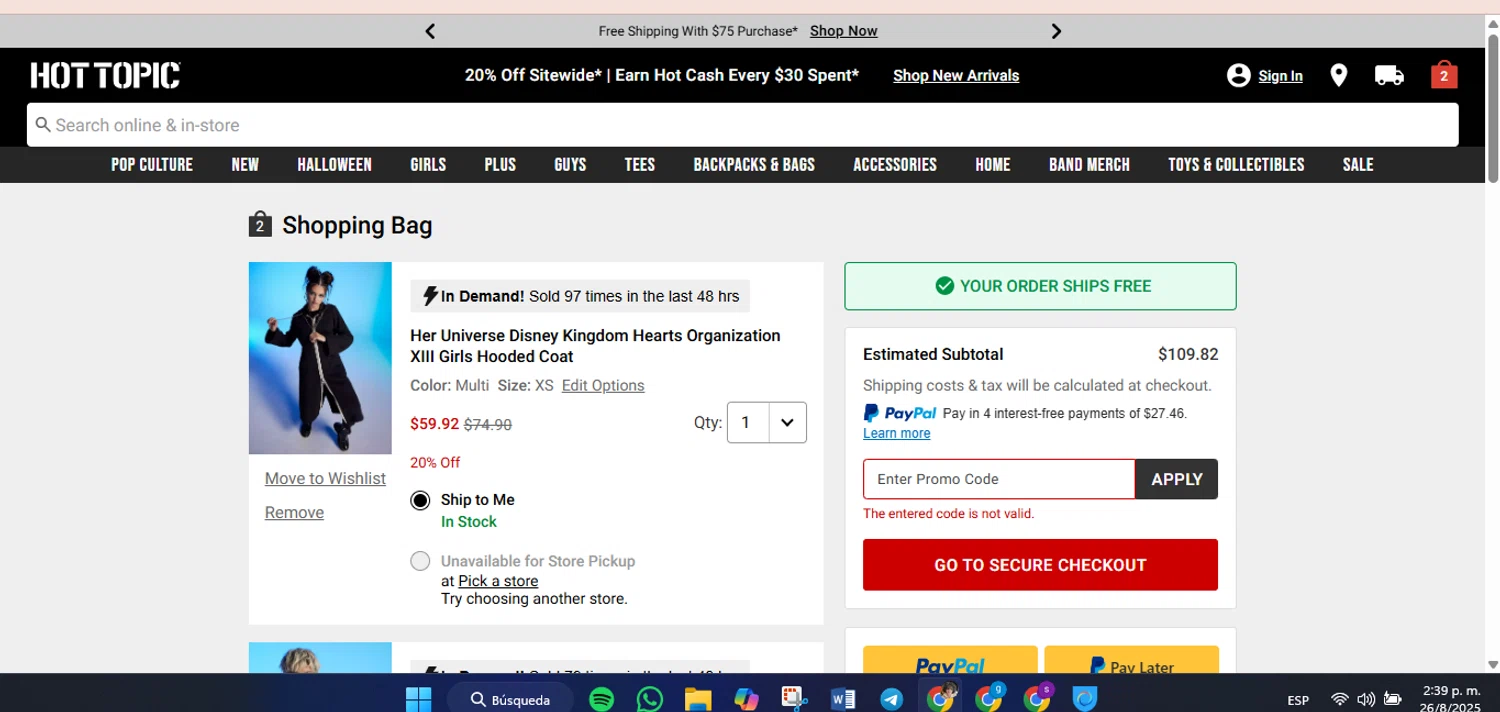Open File Explorer from taskbar
Viewport: 1500px width, 712px height.
point(698,699)
